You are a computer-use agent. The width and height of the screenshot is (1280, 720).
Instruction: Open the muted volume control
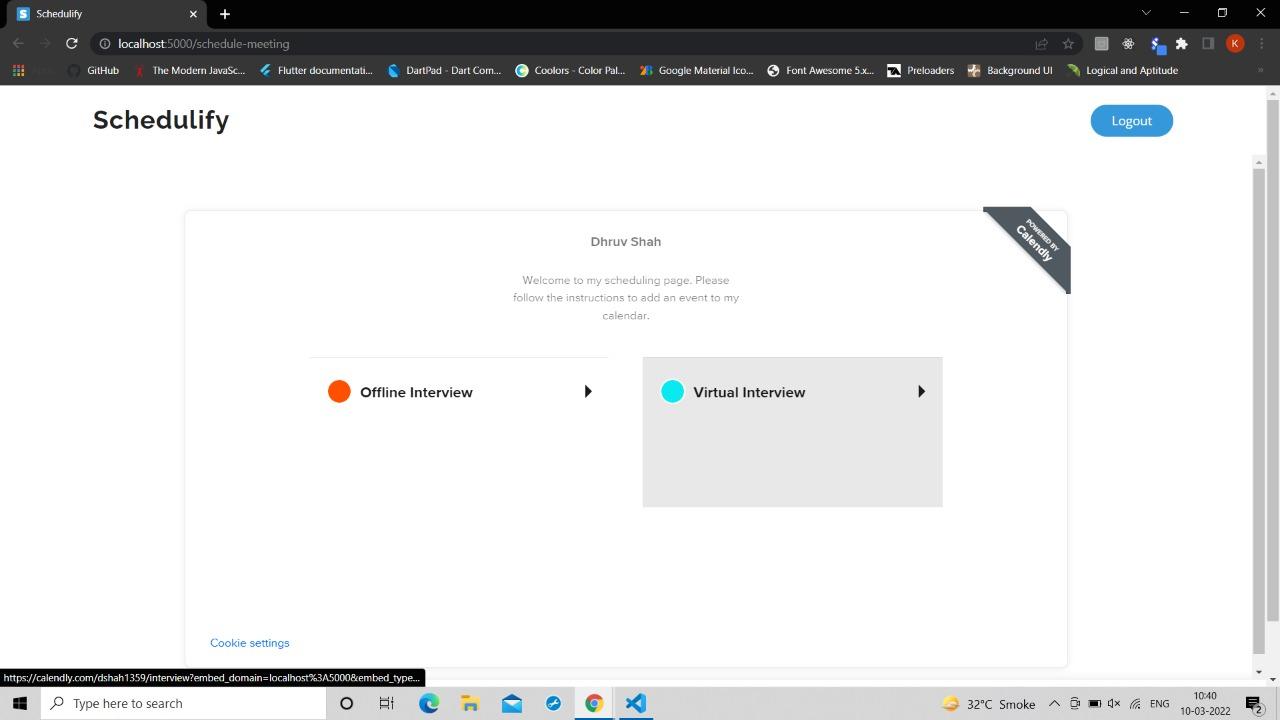(x=1114, y=704)
